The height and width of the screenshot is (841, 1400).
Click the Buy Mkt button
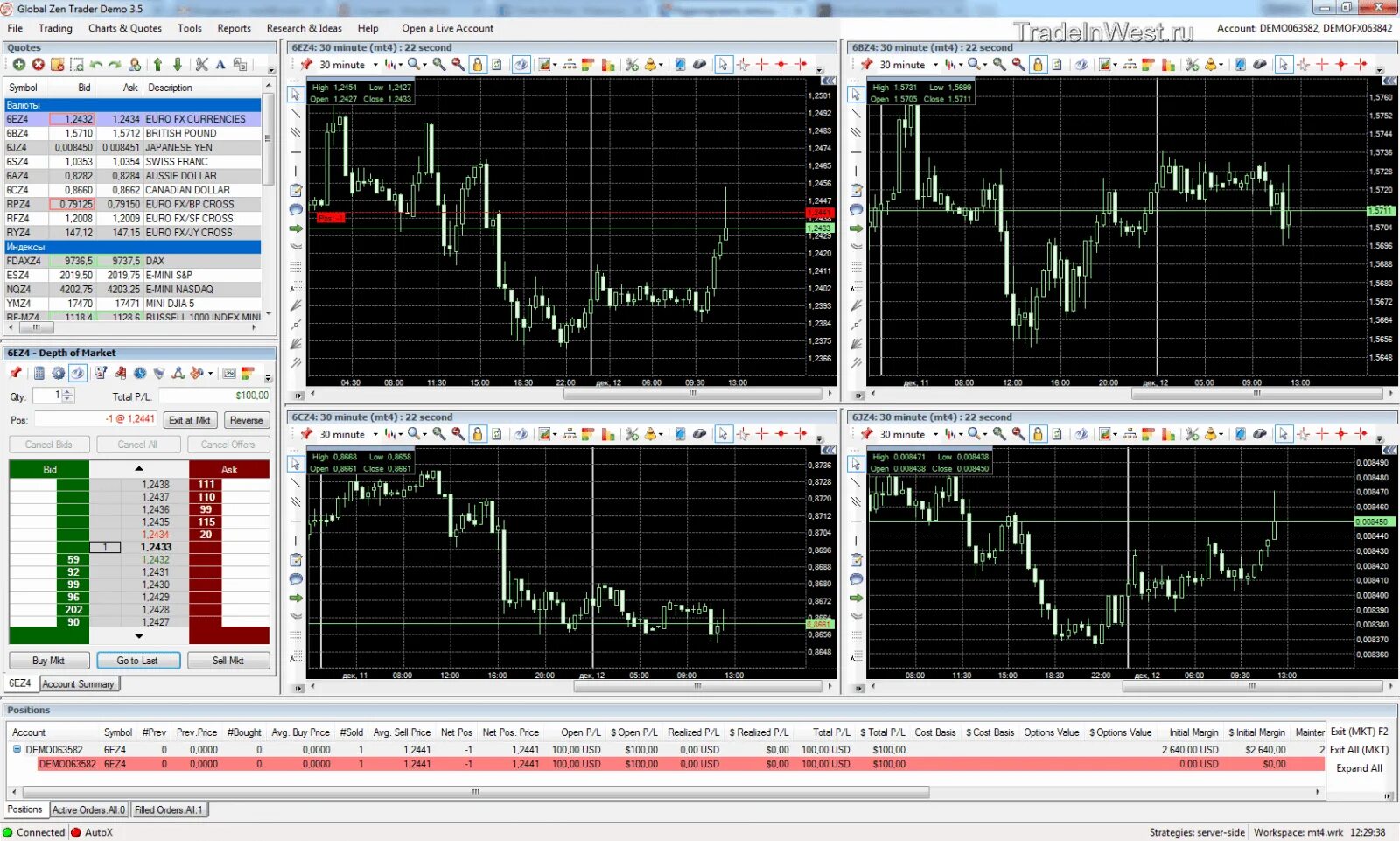(48, 661)
